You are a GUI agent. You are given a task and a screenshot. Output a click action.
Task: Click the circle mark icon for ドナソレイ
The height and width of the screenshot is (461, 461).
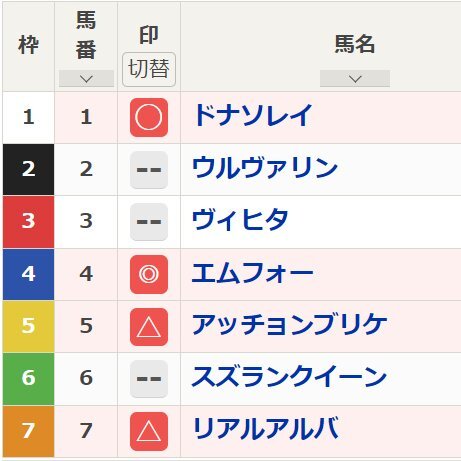pyautogui.click(x=149, y=117)
